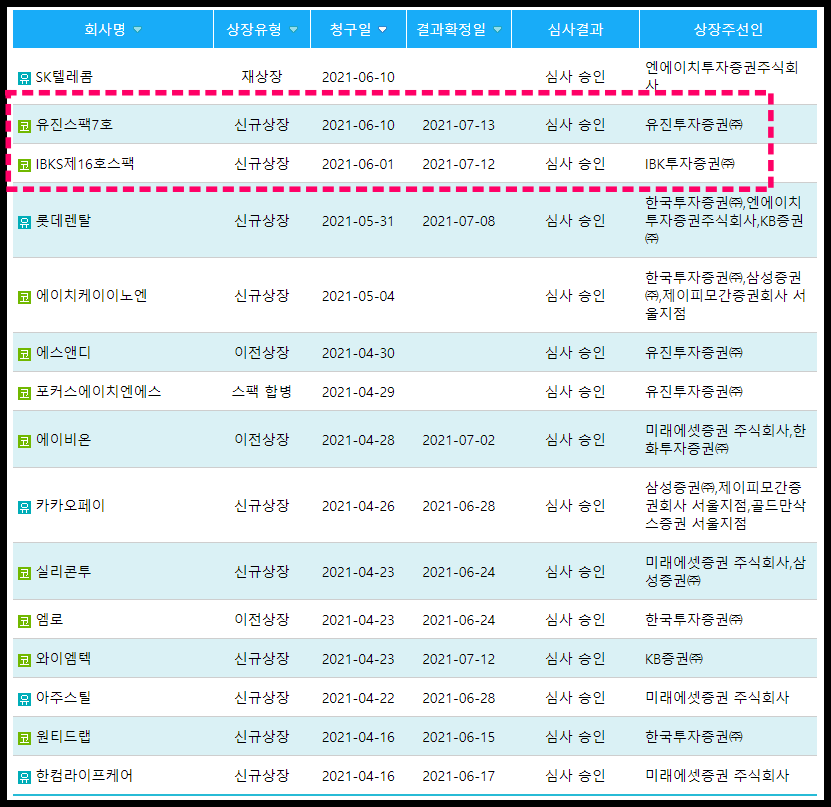Click the 상장주선인 column header

(x=728, y=29)
